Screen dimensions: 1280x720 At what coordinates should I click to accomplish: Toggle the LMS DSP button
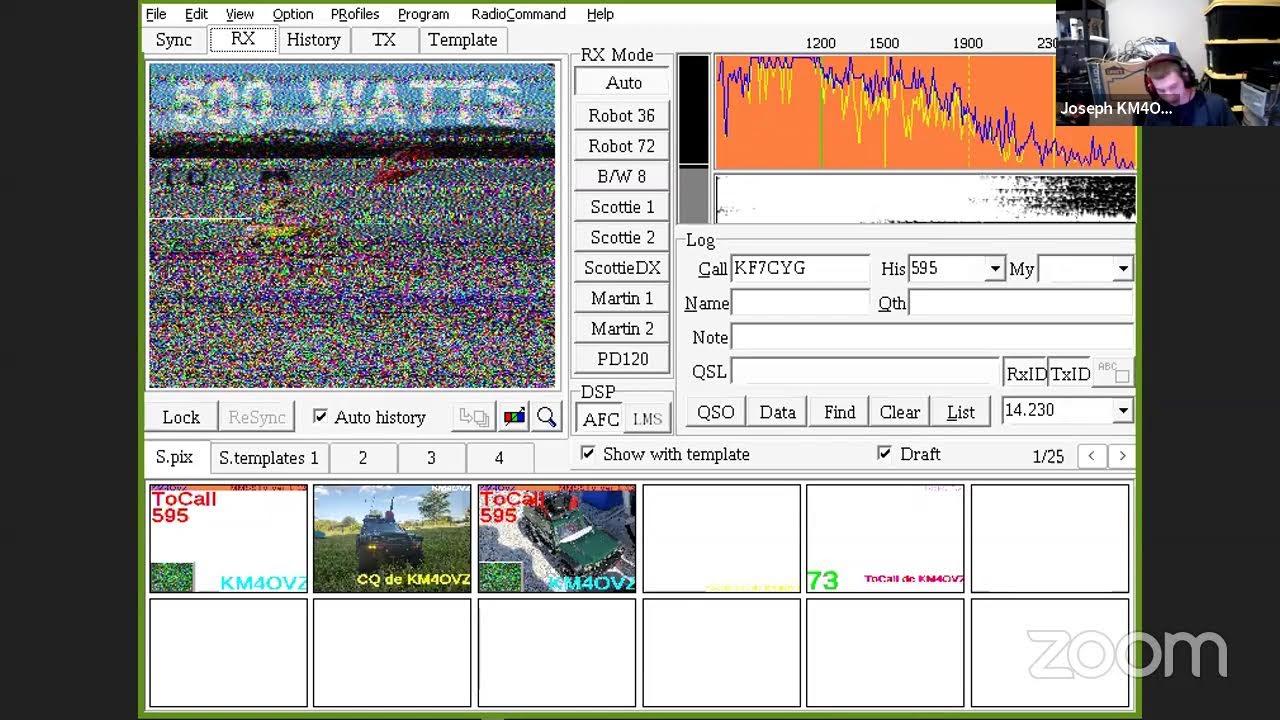point(647,419)
